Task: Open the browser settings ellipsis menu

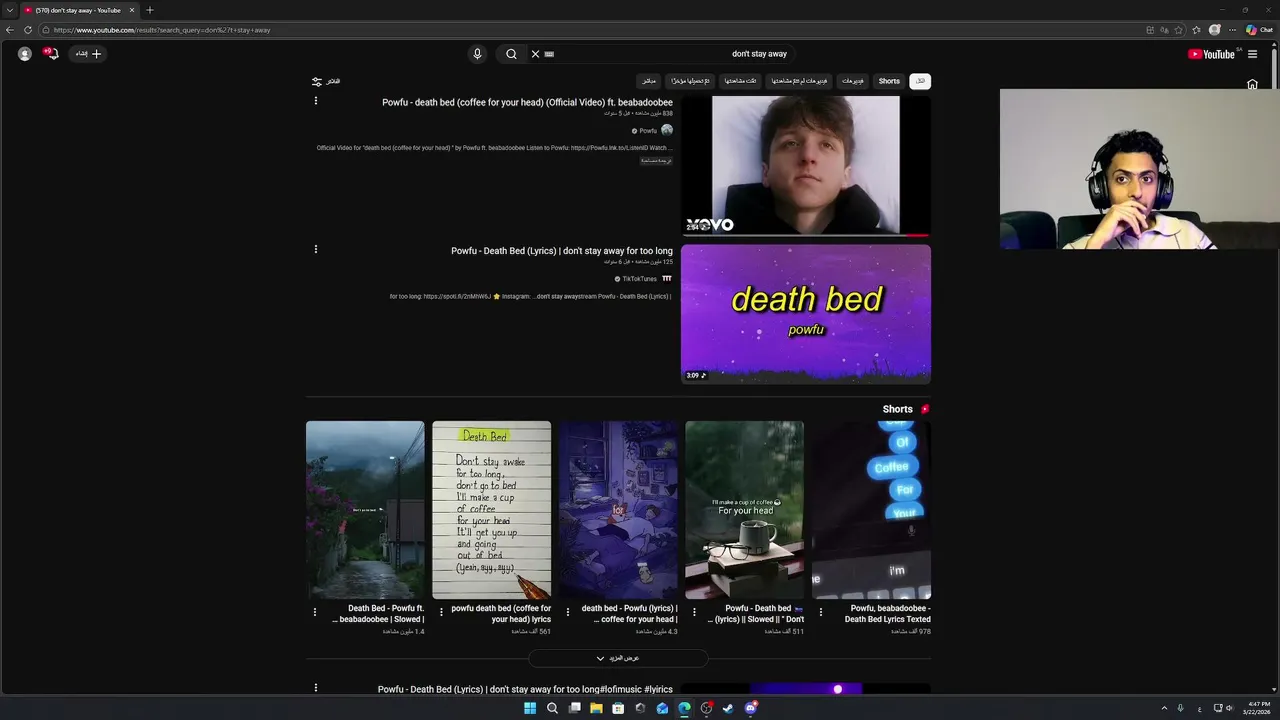Action: [1232, 30]
